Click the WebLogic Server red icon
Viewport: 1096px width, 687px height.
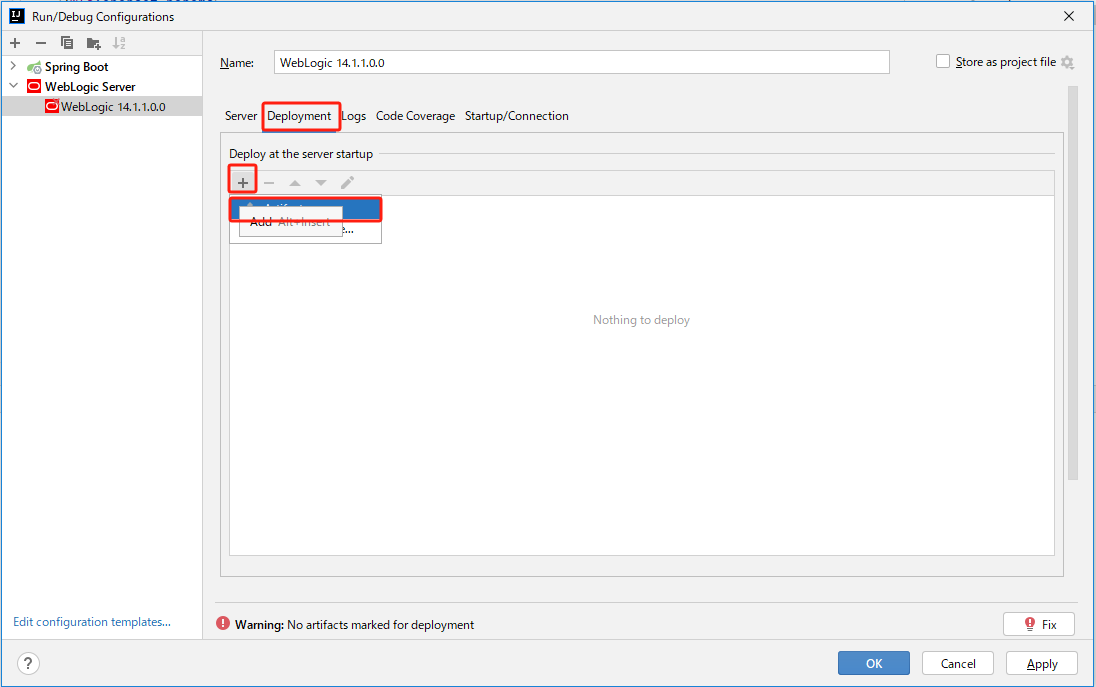[34, 87]
